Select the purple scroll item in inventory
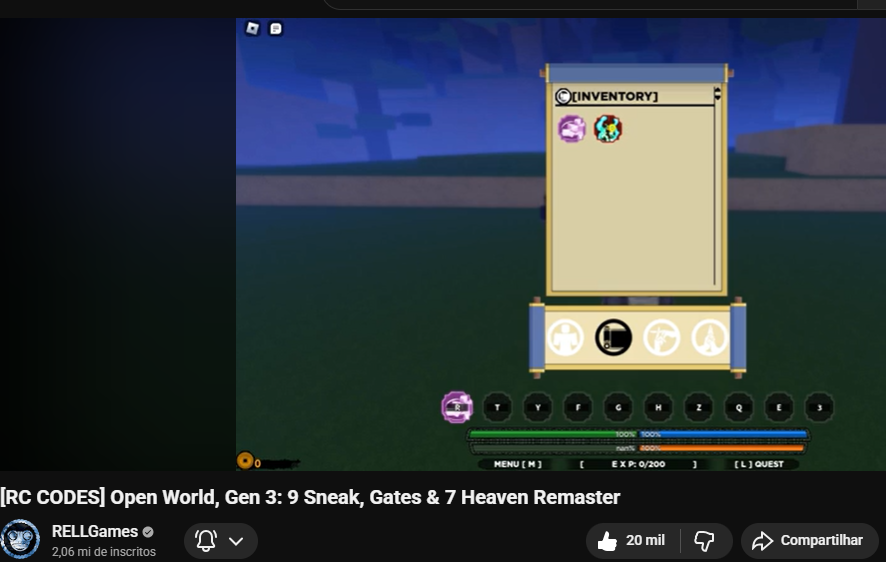Viewport: 886px width, 562px height. point(572,128)
